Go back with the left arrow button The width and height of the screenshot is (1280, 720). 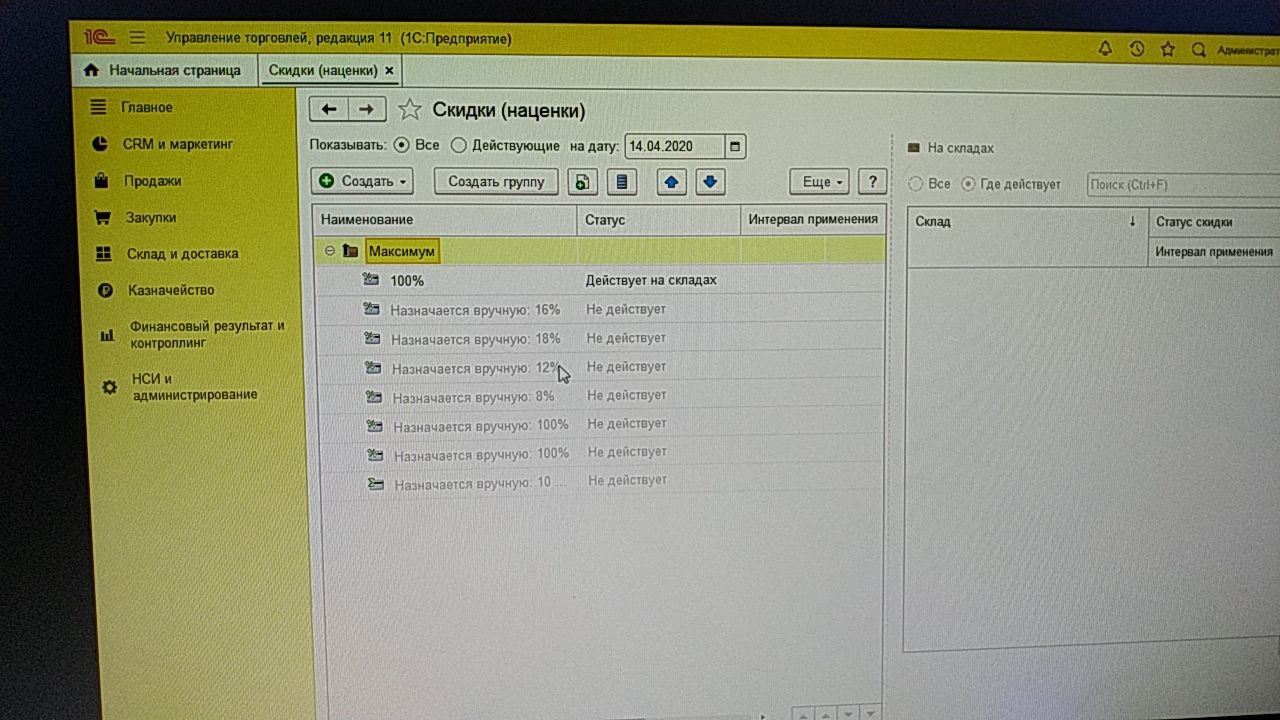328,109
